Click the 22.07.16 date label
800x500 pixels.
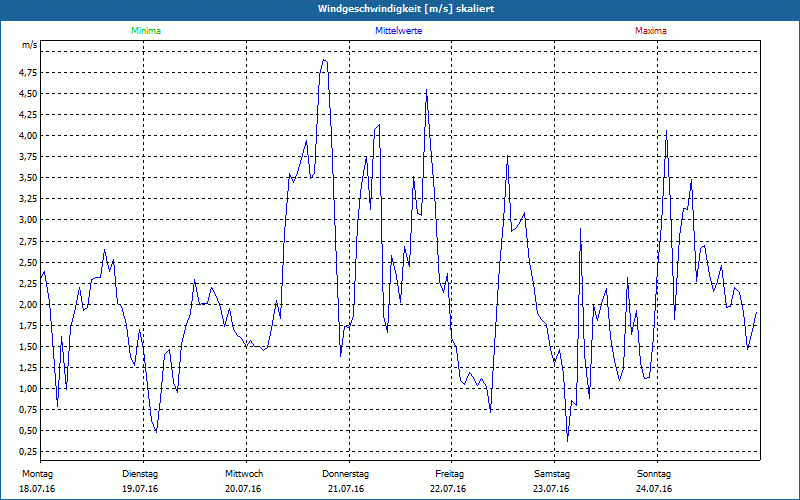[448, 489]
